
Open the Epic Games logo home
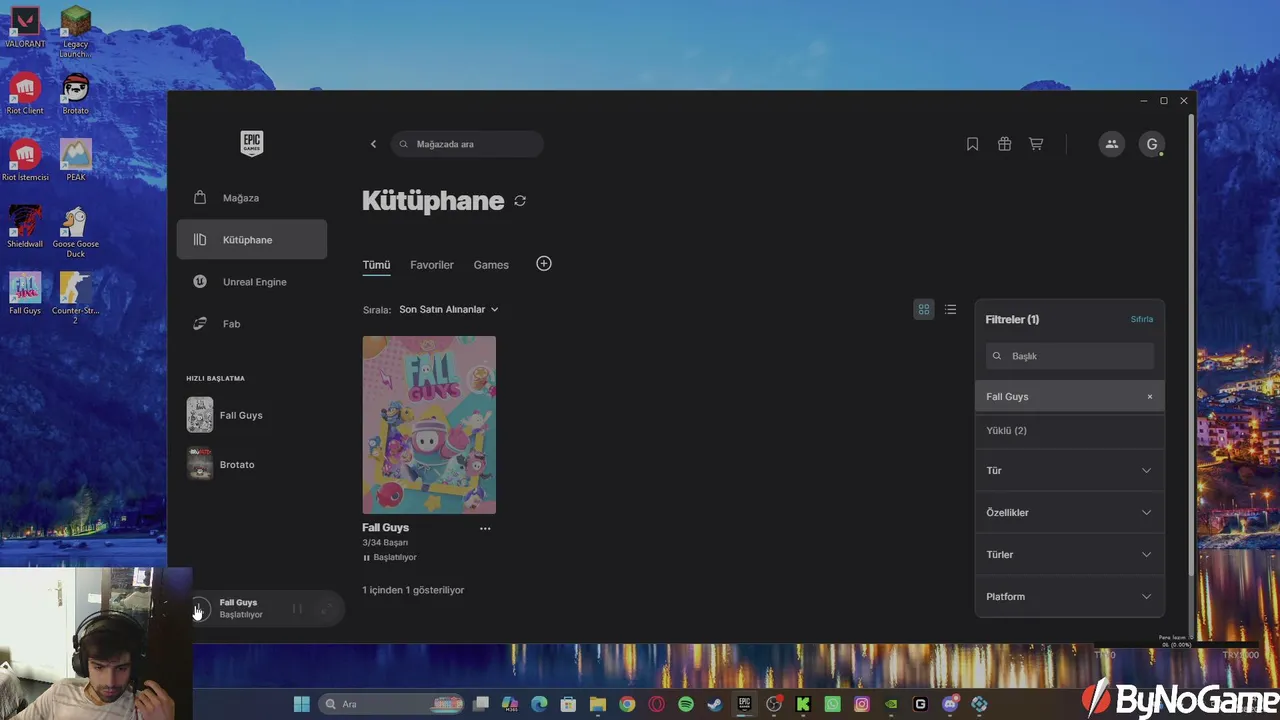pos(252,143)
